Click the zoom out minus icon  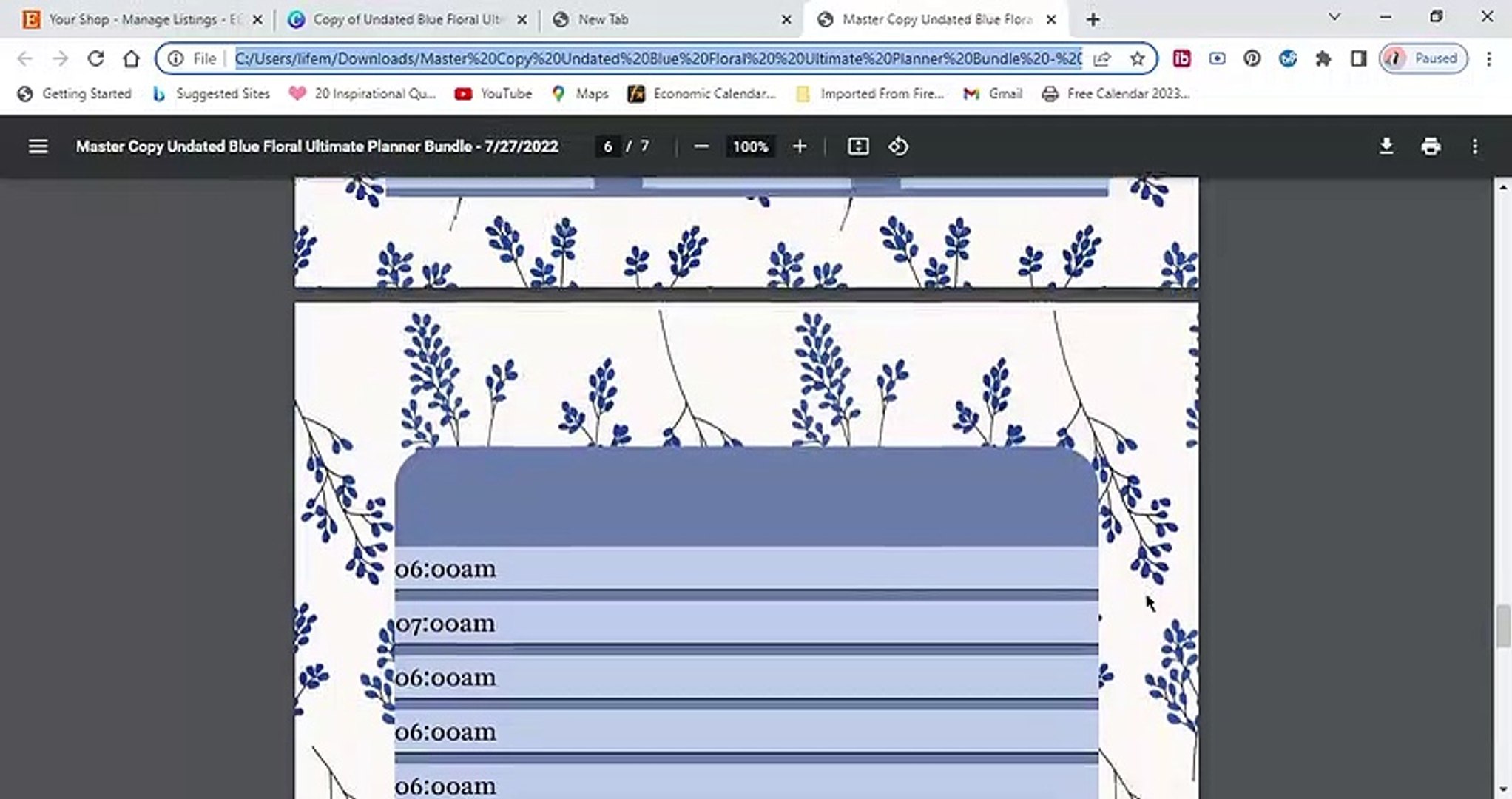(701, 146)
